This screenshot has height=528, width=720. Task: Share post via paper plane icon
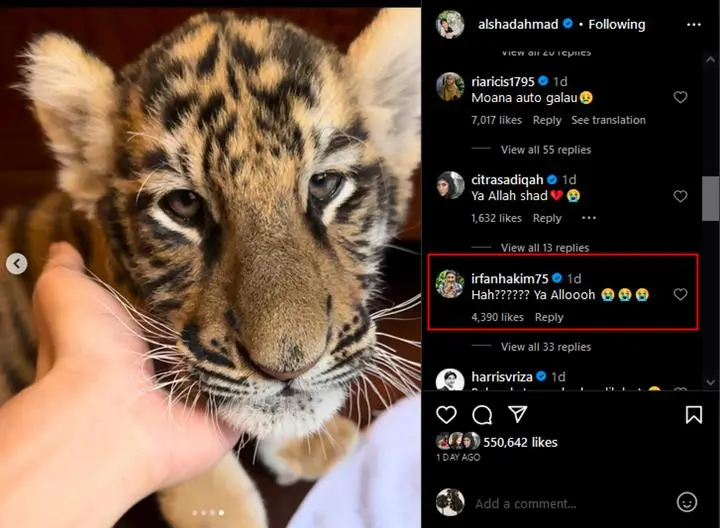[518, 414]
